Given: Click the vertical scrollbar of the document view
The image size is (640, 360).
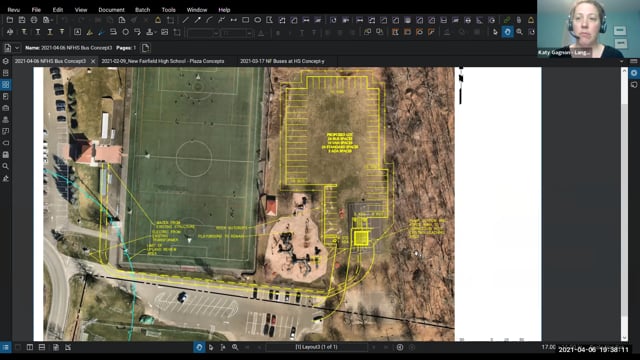Looking at the screenshot, I should (x=624, y=204).
